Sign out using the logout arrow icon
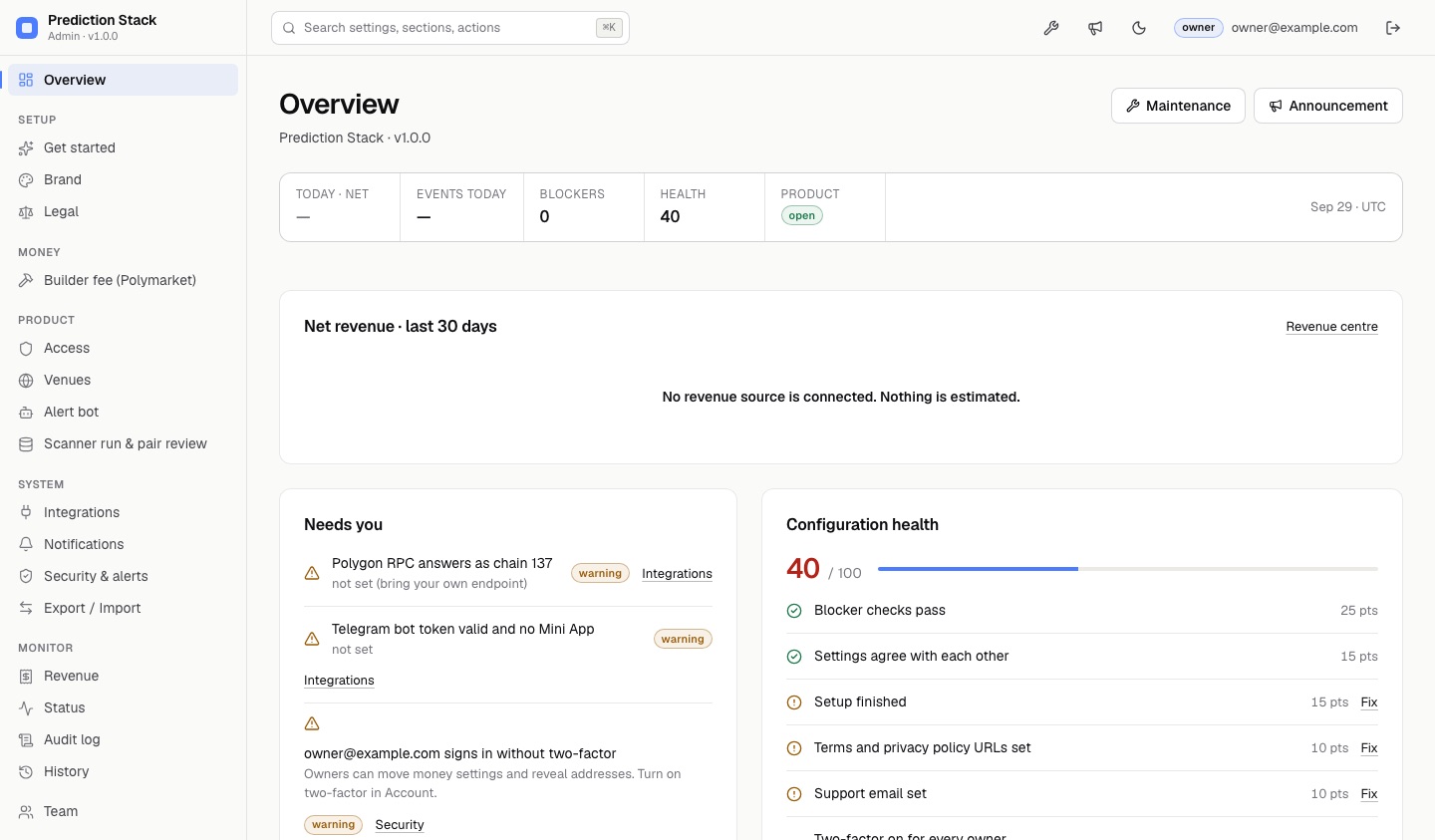1435x840 pixels. pyautogui.click(x=1393, y=28)
